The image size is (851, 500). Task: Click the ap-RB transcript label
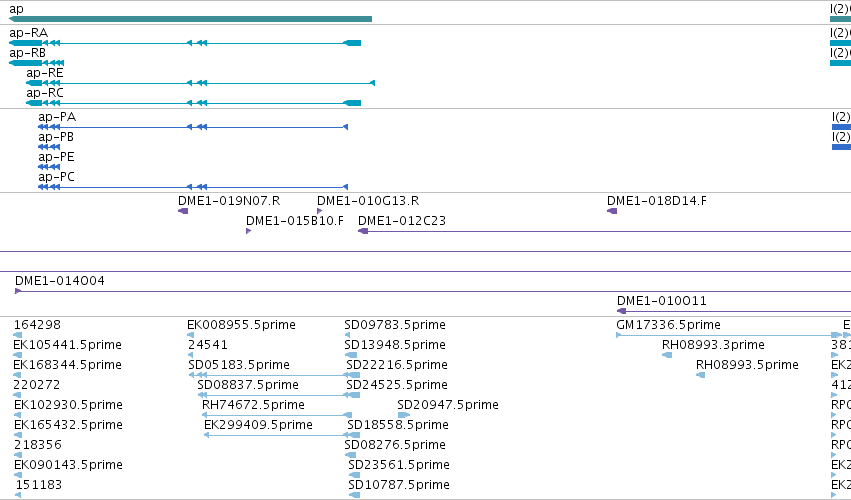[x=28, y=53]
